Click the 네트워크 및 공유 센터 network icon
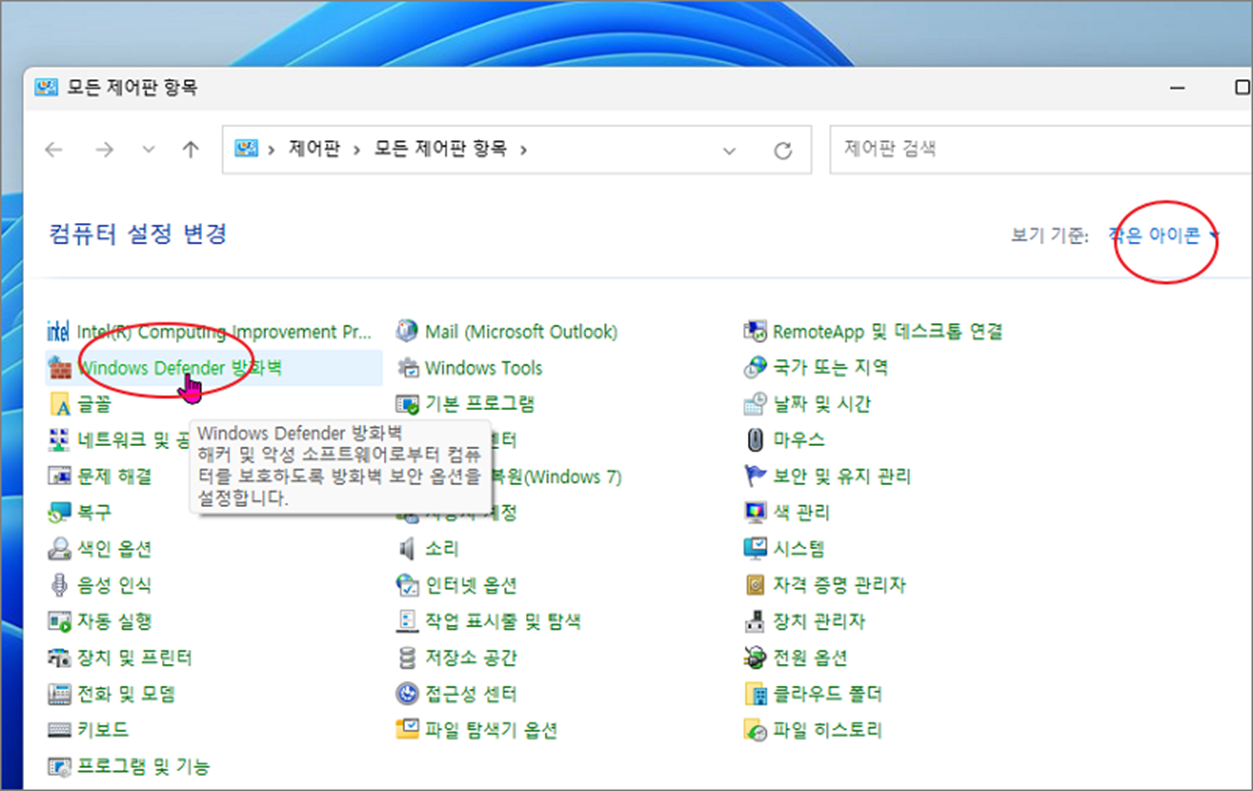The width and height of the screenshot is (1253, 791). (59, 440)
